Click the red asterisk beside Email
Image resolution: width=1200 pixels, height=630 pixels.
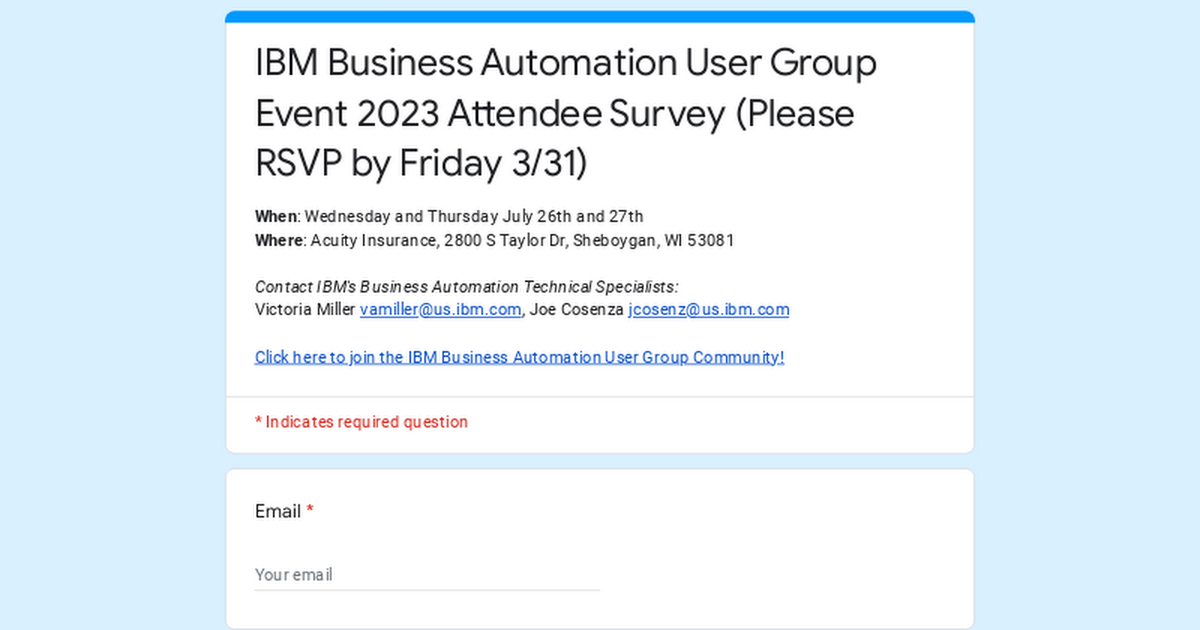[x=310, y=510]
